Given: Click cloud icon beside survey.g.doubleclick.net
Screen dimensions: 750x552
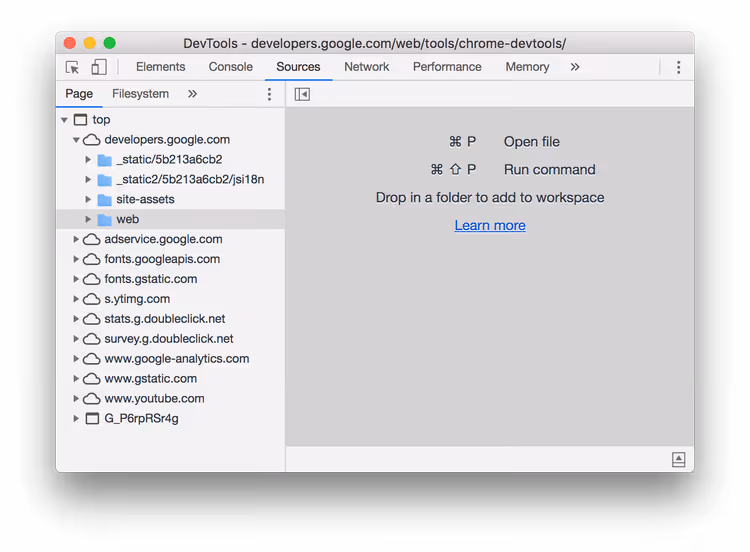Looking at the screenshot, I should tap(91, 339).
